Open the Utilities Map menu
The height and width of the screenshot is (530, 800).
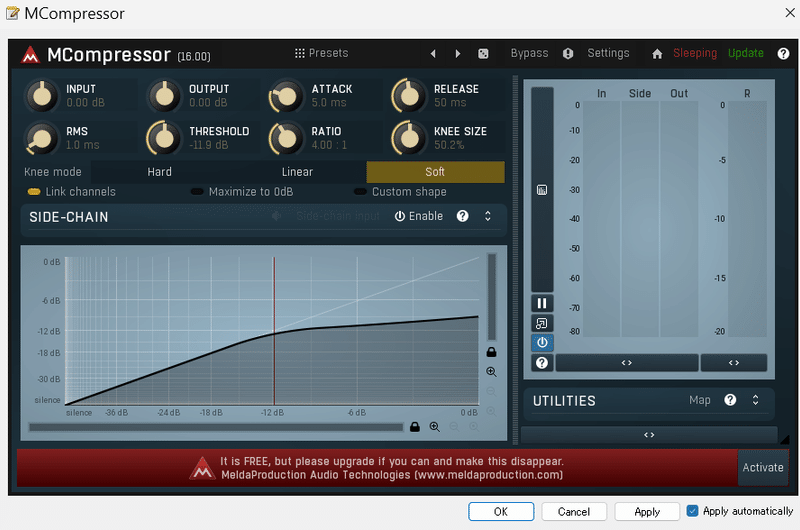pos(699,400)
